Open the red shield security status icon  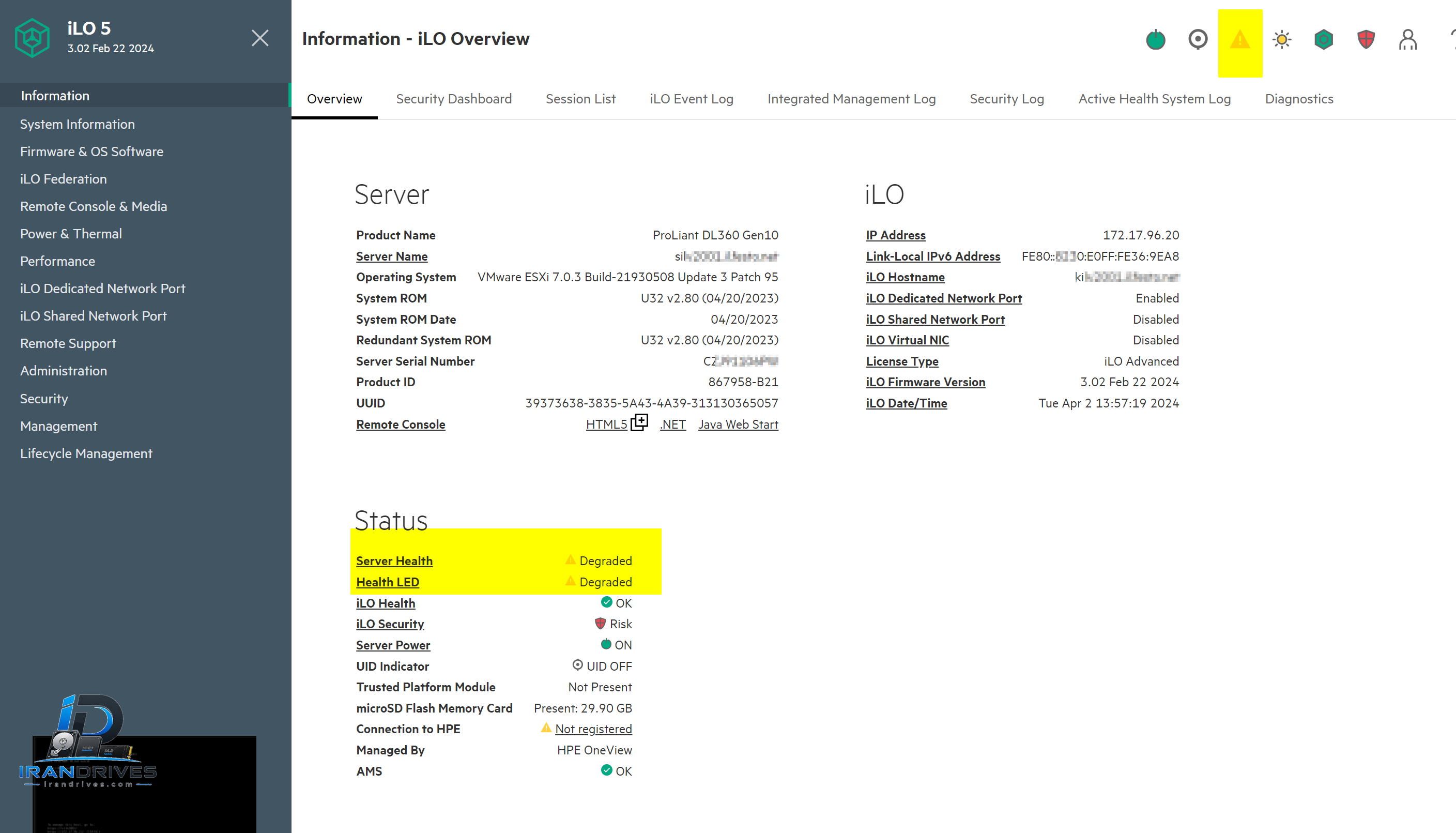[x=1366, y=39]
